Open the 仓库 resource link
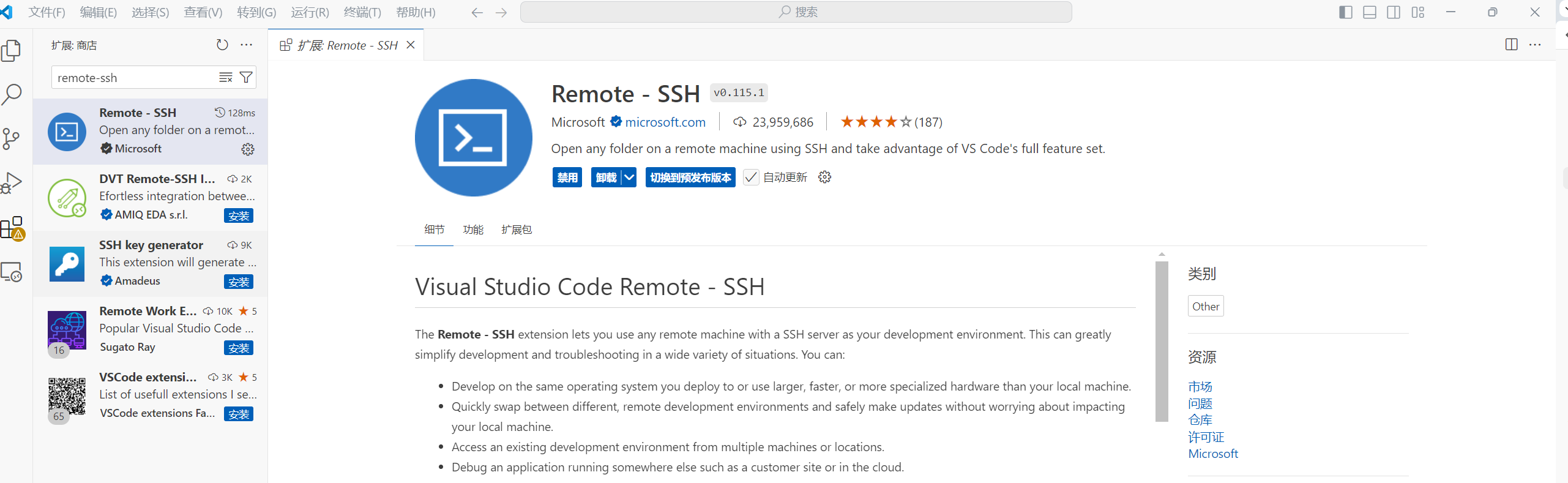This screenshot has height=483, width=1568. [1200, 420]
